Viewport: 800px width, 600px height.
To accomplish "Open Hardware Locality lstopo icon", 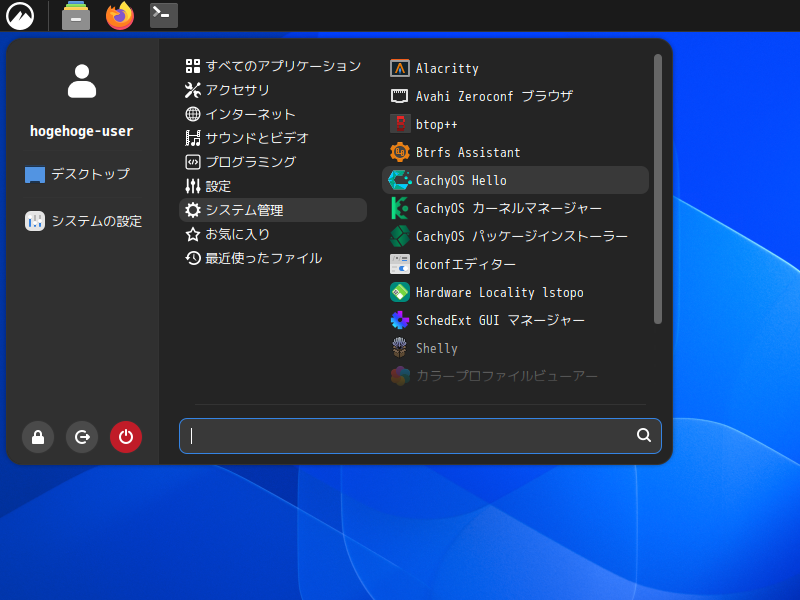I will click(x=399, y=292).
